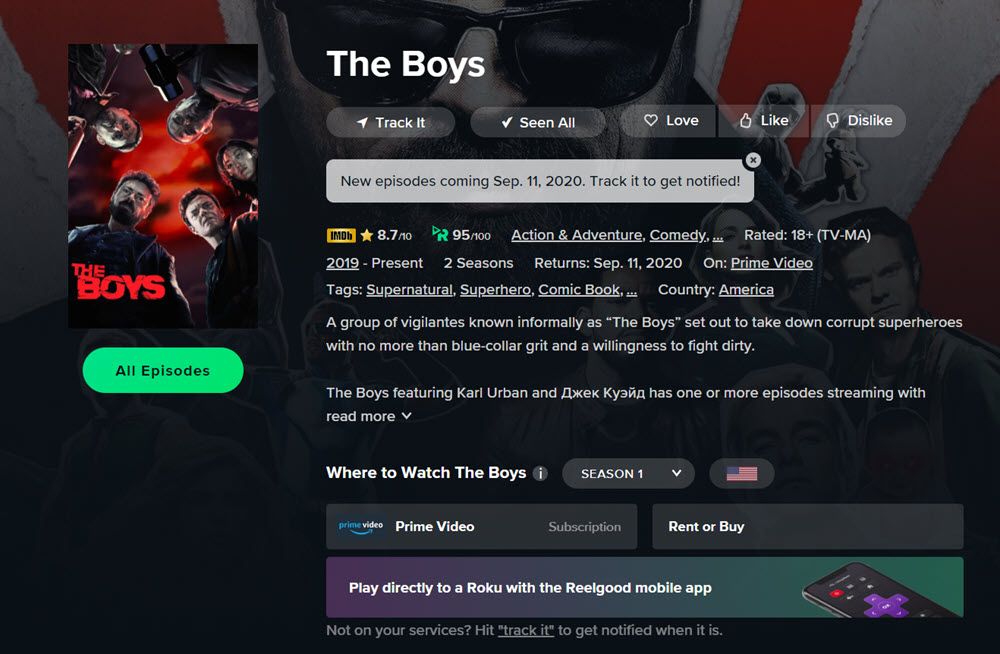The height and width of the screenshot is (654, 1000).
Task: Toggle Love with the heart icon
Action: 670,121
